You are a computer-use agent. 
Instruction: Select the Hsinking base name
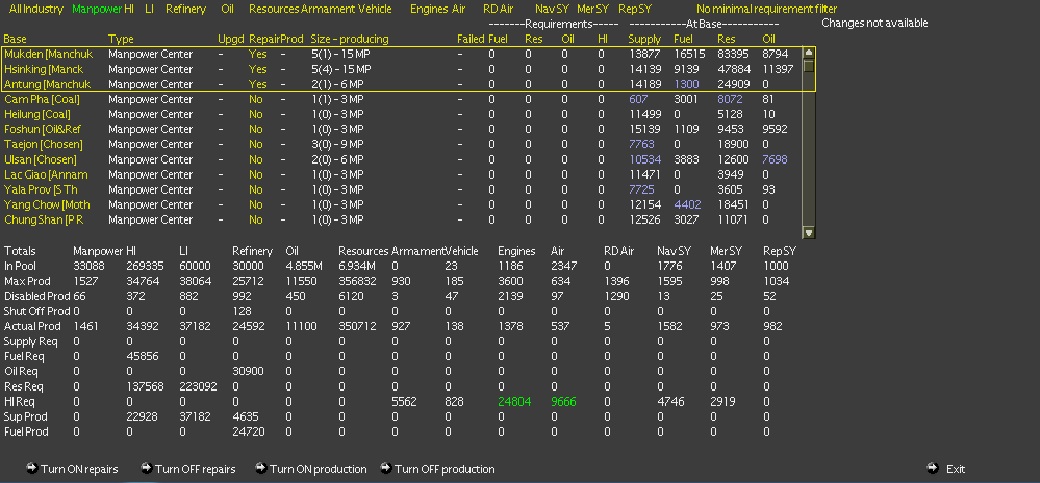pos(44,69)
